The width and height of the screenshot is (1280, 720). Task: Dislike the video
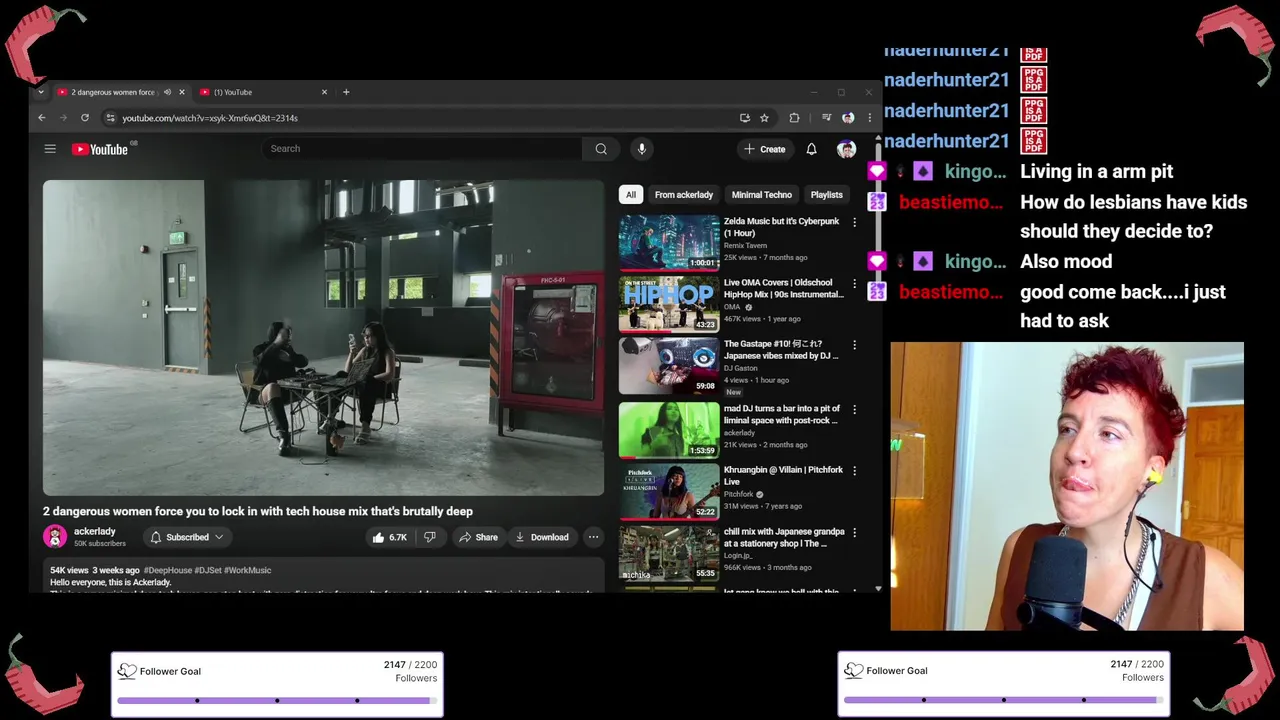[430, 537]
